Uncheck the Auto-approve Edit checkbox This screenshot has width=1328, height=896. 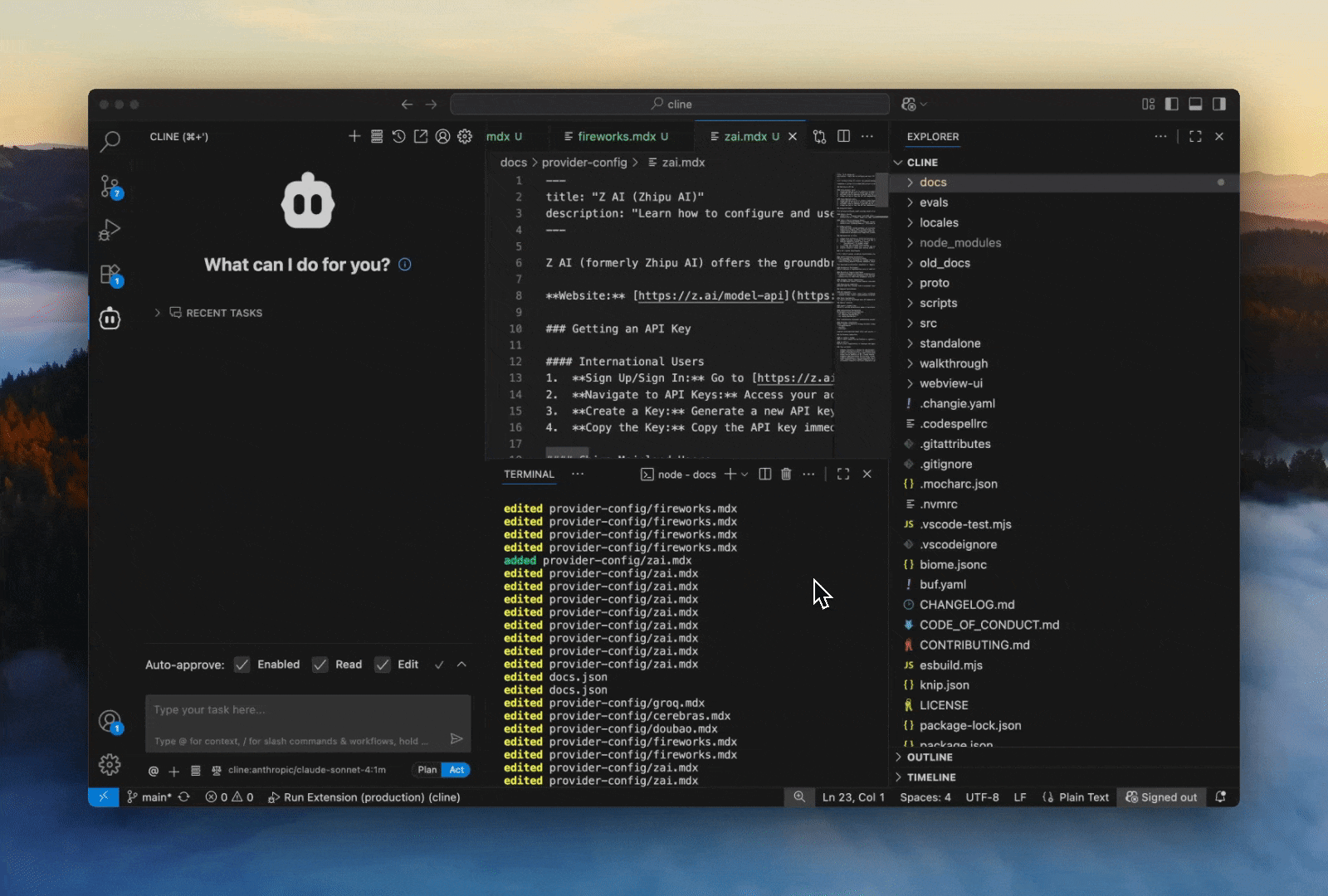(x=383, y=665)
